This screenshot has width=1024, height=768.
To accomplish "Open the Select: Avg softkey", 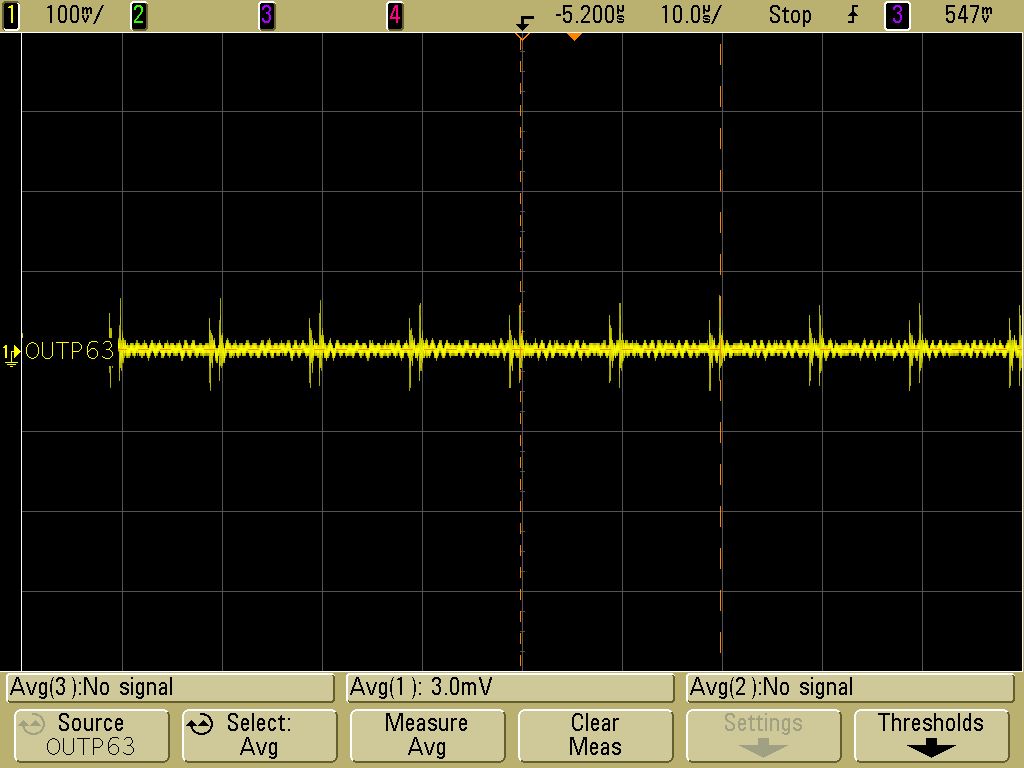I will click(x=259, y=735).
